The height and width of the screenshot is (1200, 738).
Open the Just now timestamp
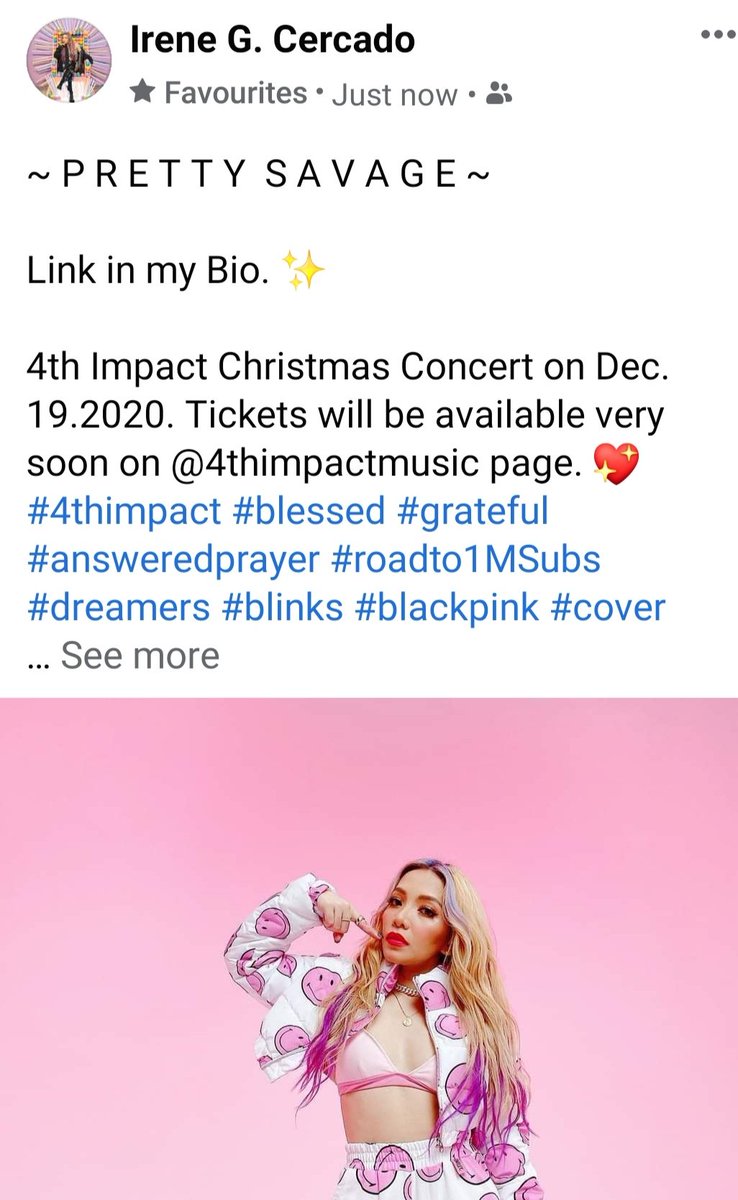394,95
